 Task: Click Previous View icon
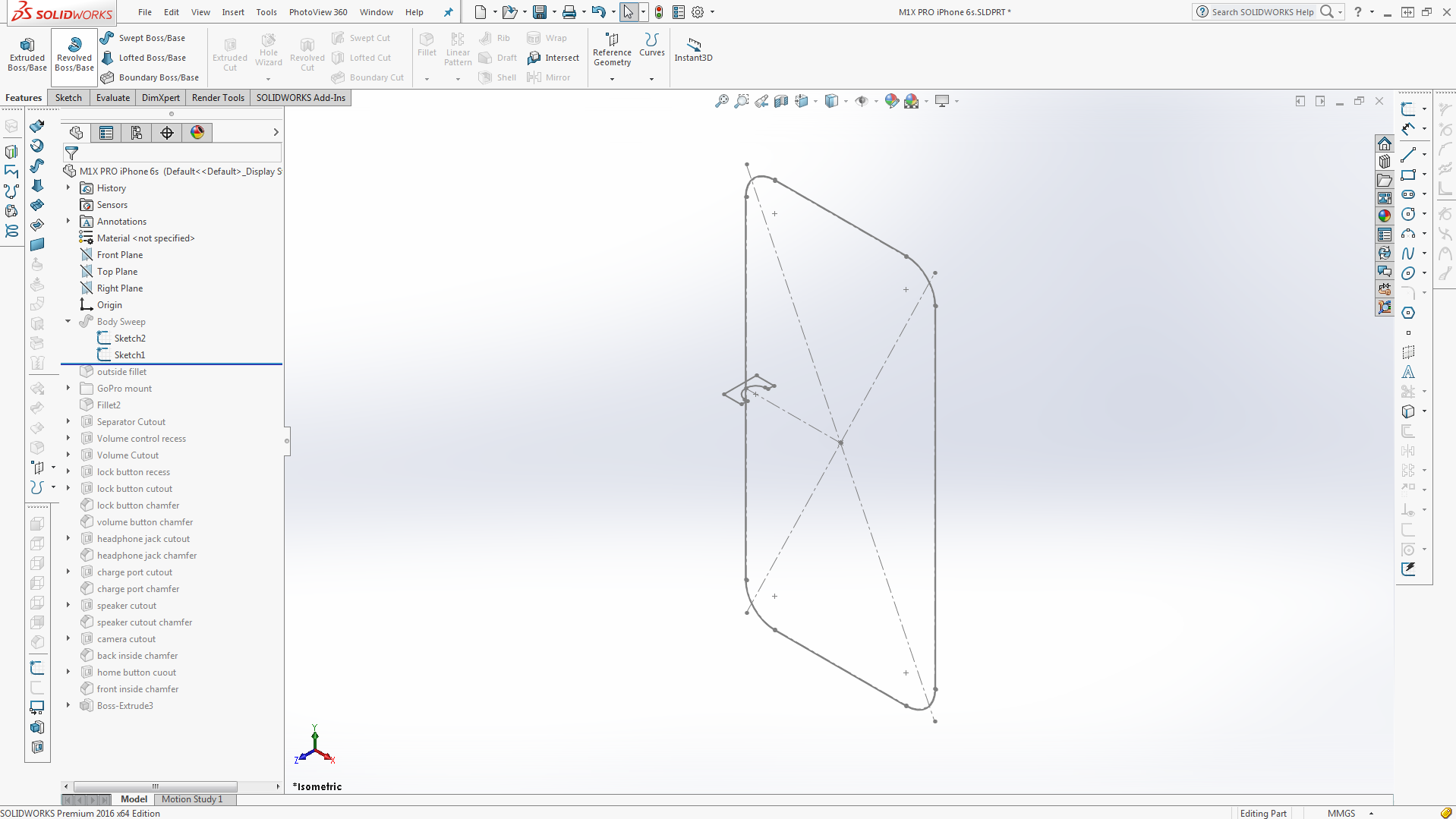(761, 101)
